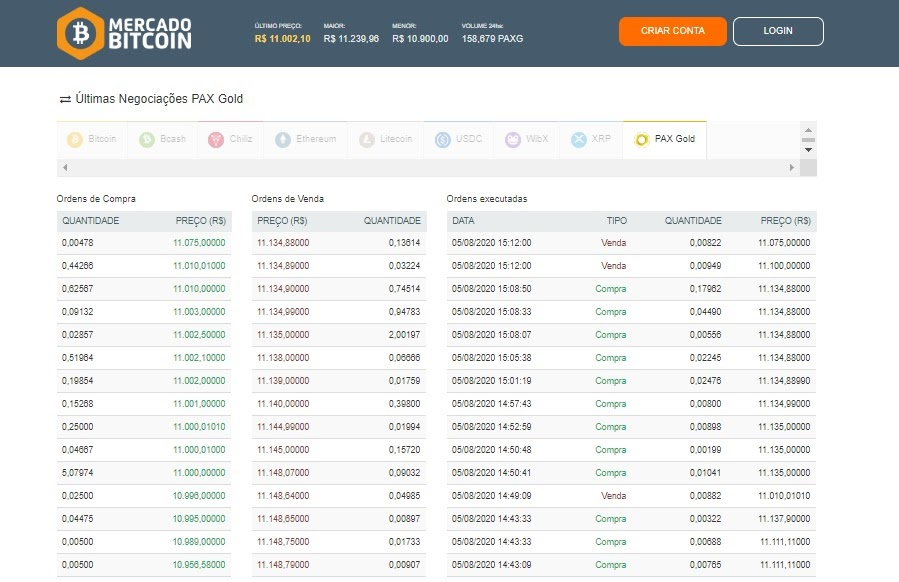Click buy order price 10.956,58000
Viewport: 899px width, 582px height.
pos(199,565)
